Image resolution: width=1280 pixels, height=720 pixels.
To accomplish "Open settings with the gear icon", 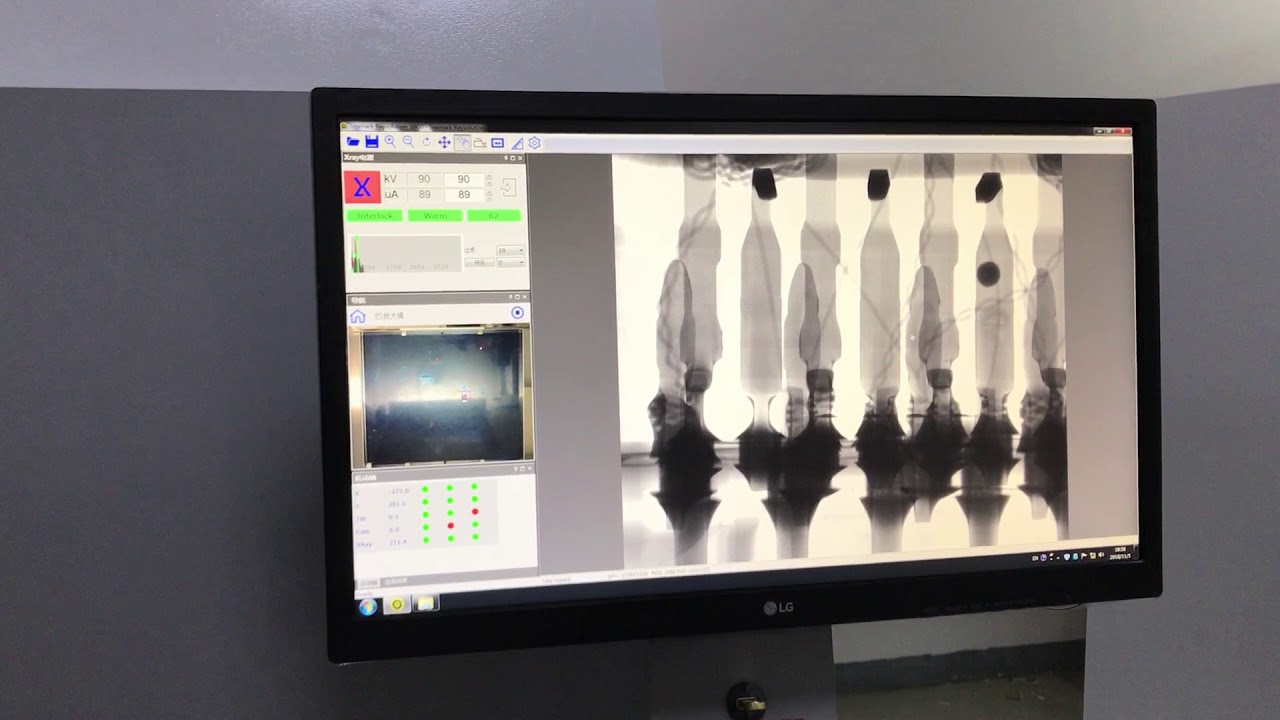I will pyautogui.click(x=535, y=143).
